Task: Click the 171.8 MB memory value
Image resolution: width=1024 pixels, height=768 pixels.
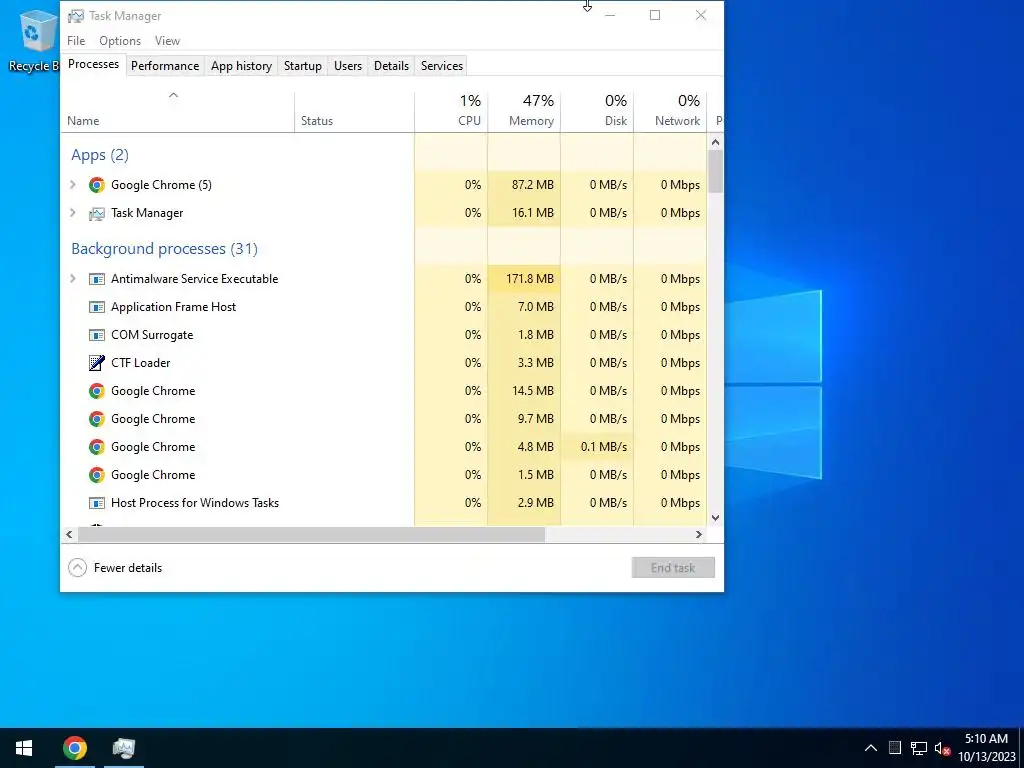Action: point(530,279)
